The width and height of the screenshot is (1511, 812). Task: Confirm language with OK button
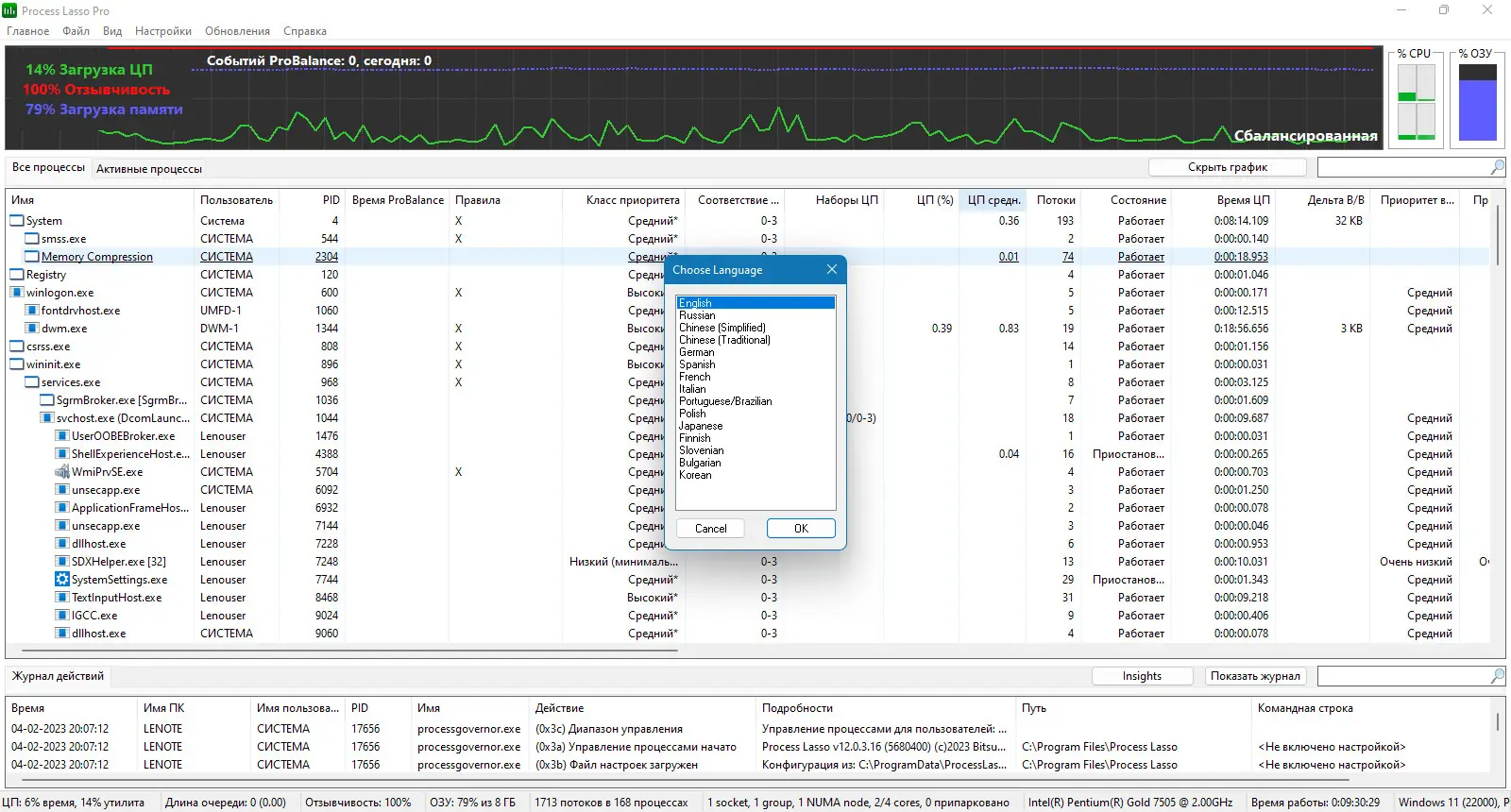[801, 529]
